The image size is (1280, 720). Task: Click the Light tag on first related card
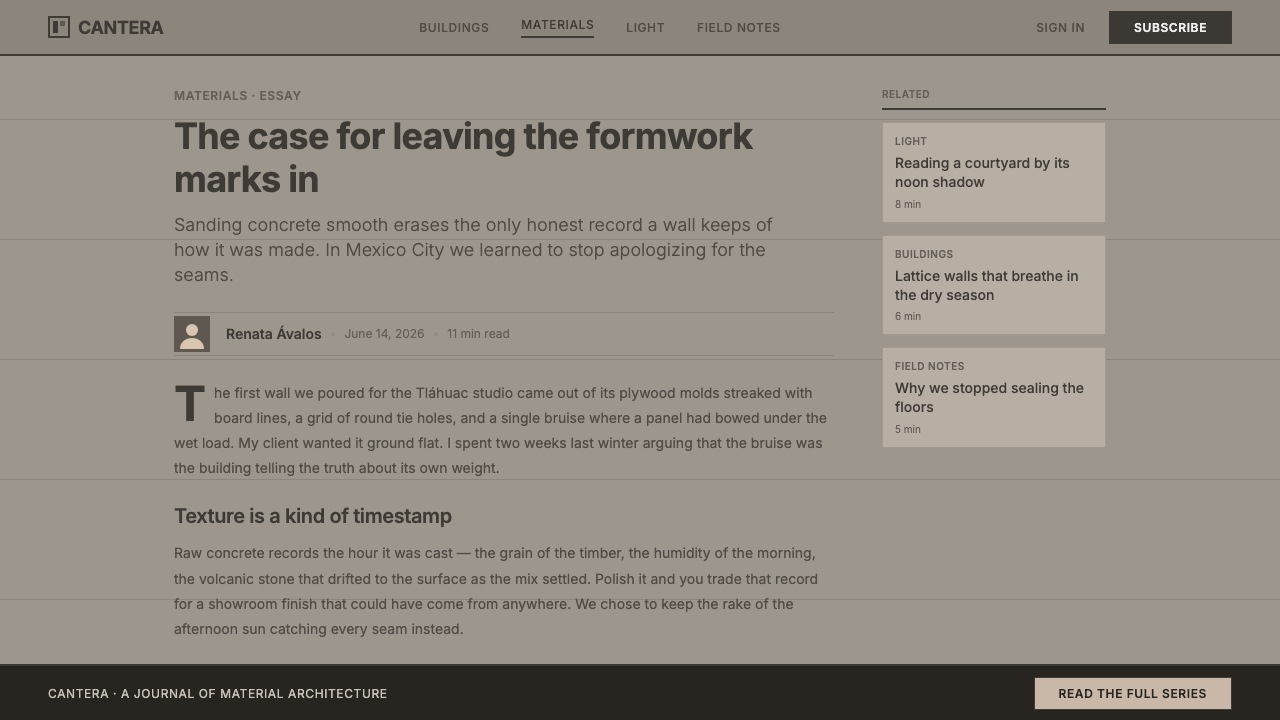(x=911, y=141)
